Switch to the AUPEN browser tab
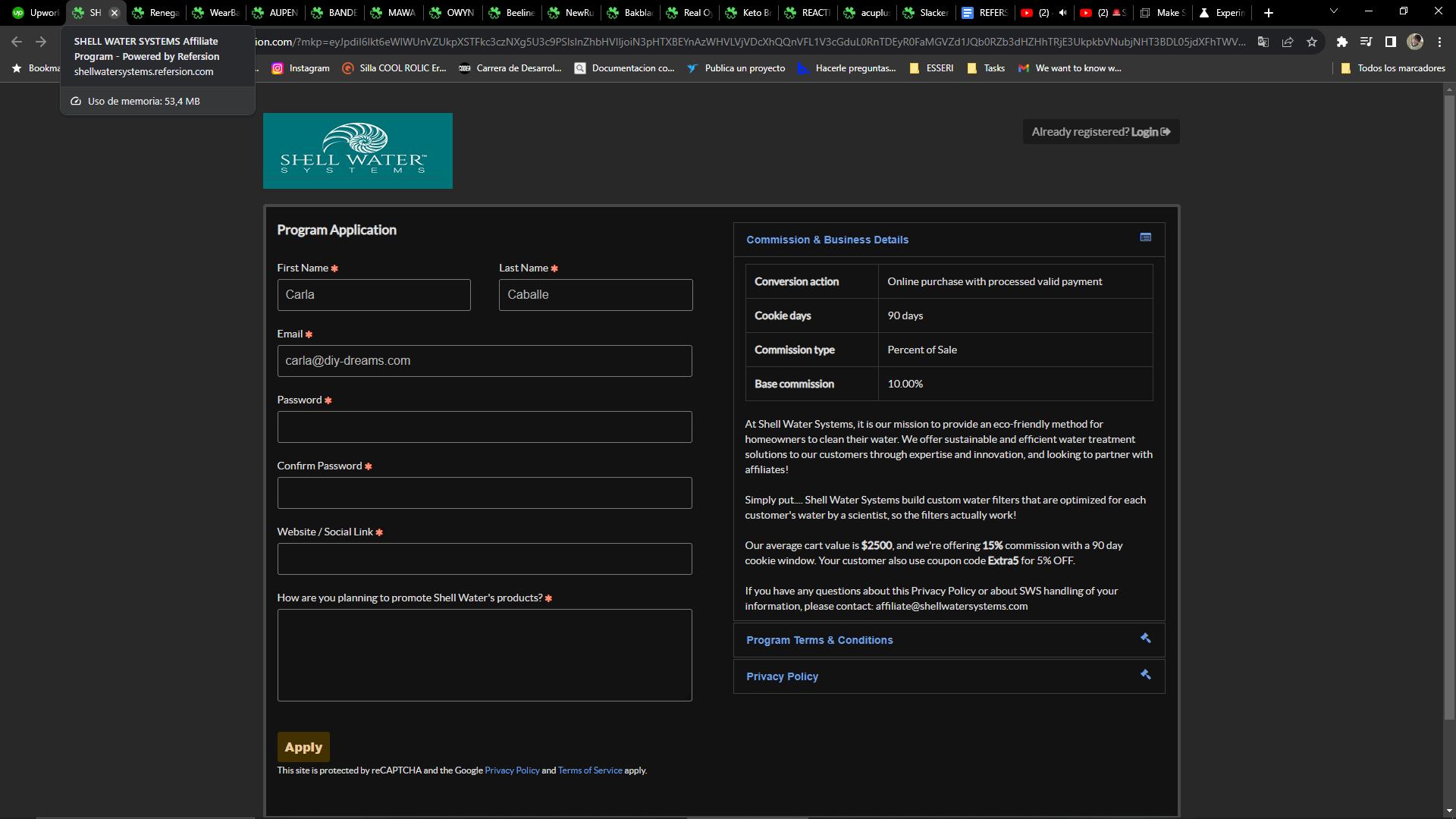 [x=275, y=13]
